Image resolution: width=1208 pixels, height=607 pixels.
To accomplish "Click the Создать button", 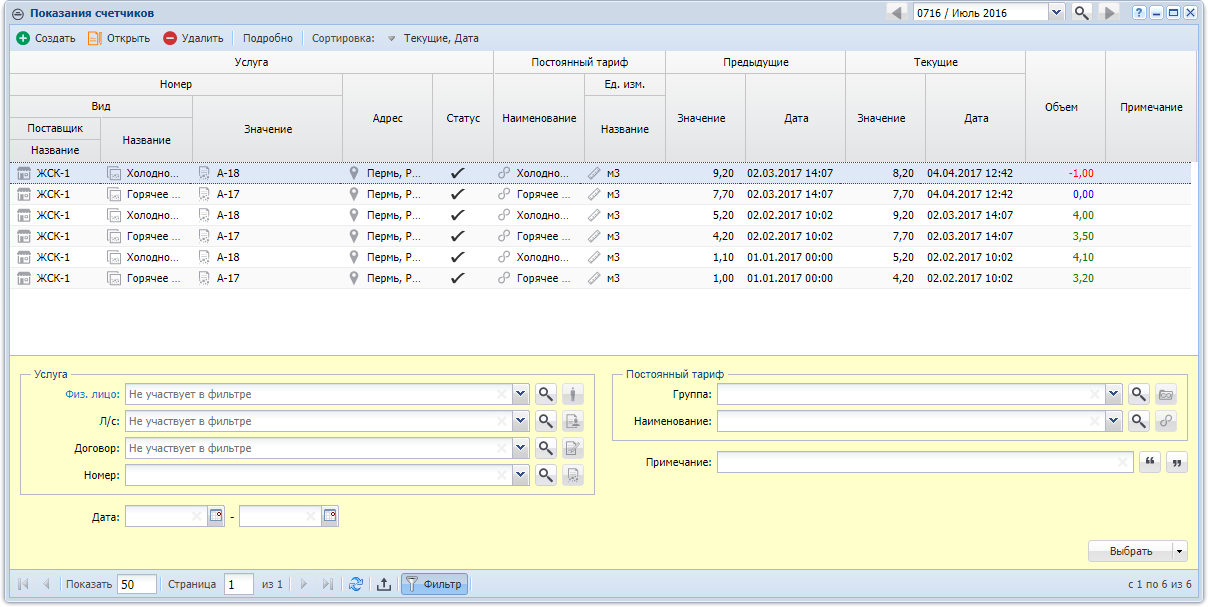I will tap(46, 38).
